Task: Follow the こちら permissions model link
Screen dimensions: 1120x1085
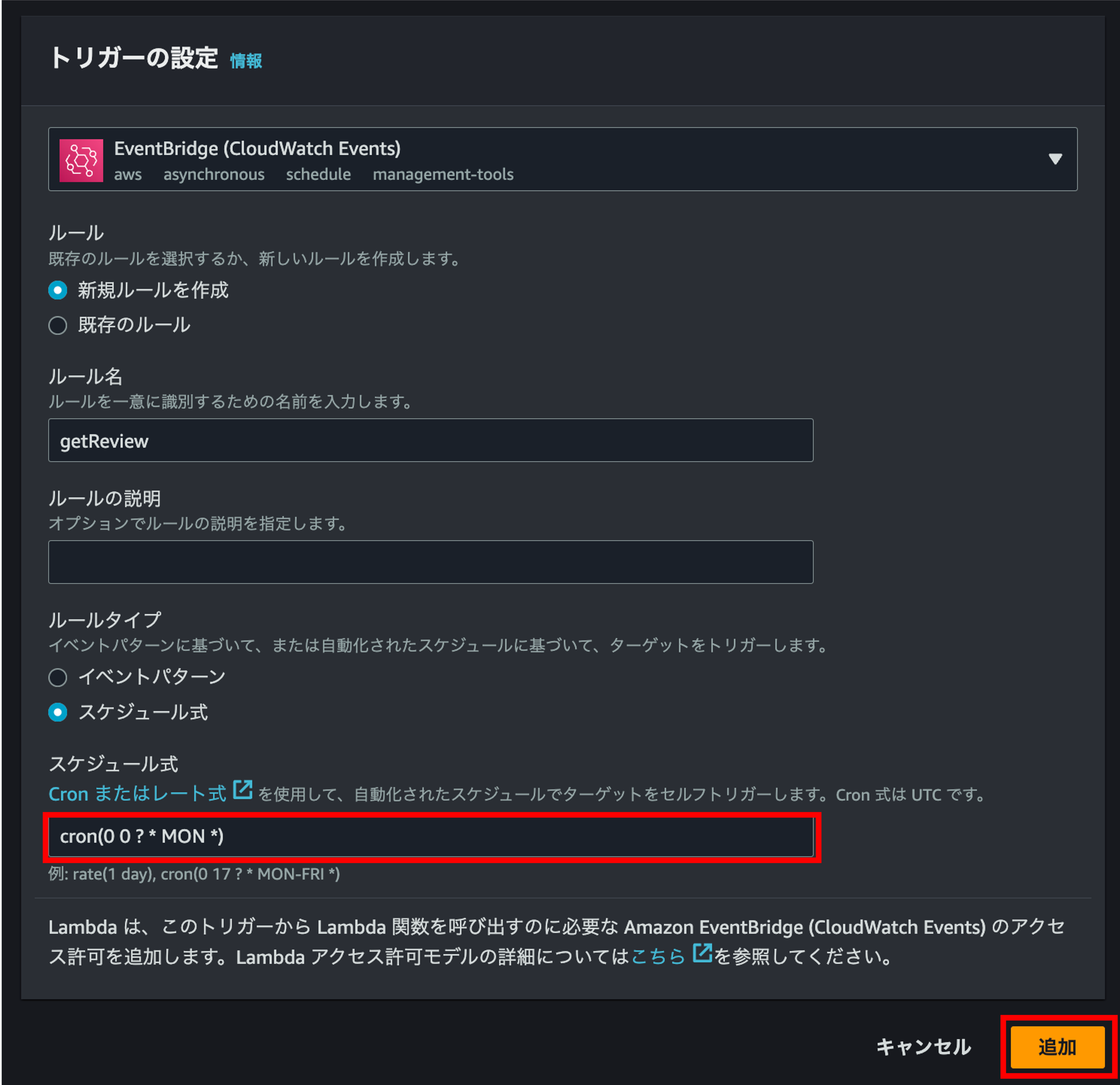Action: pyautogui.click(x=658, y=956)
